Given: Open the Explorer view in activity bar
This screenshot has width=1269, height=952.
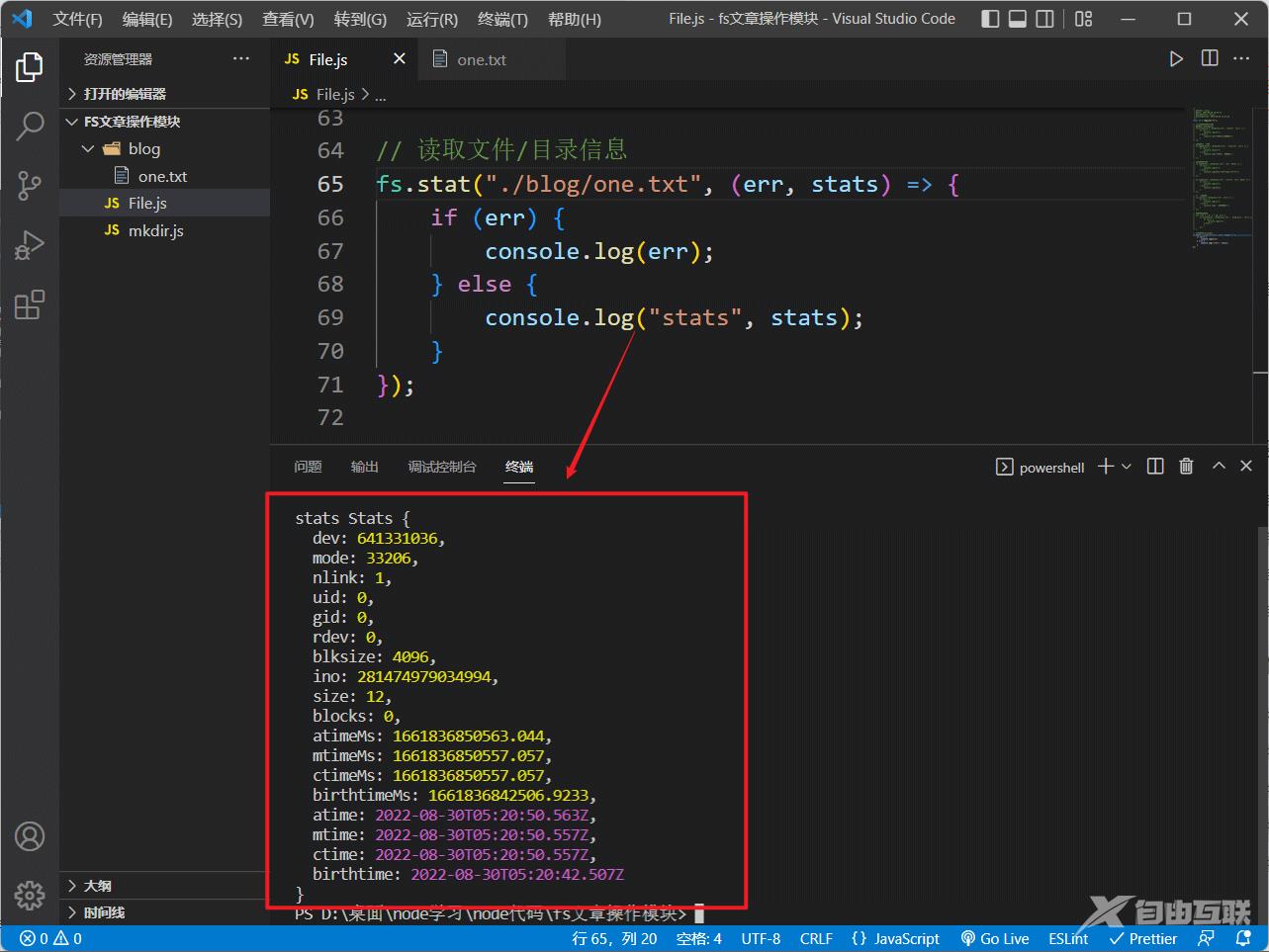Looking at the screenshot, I should point(30,67).
